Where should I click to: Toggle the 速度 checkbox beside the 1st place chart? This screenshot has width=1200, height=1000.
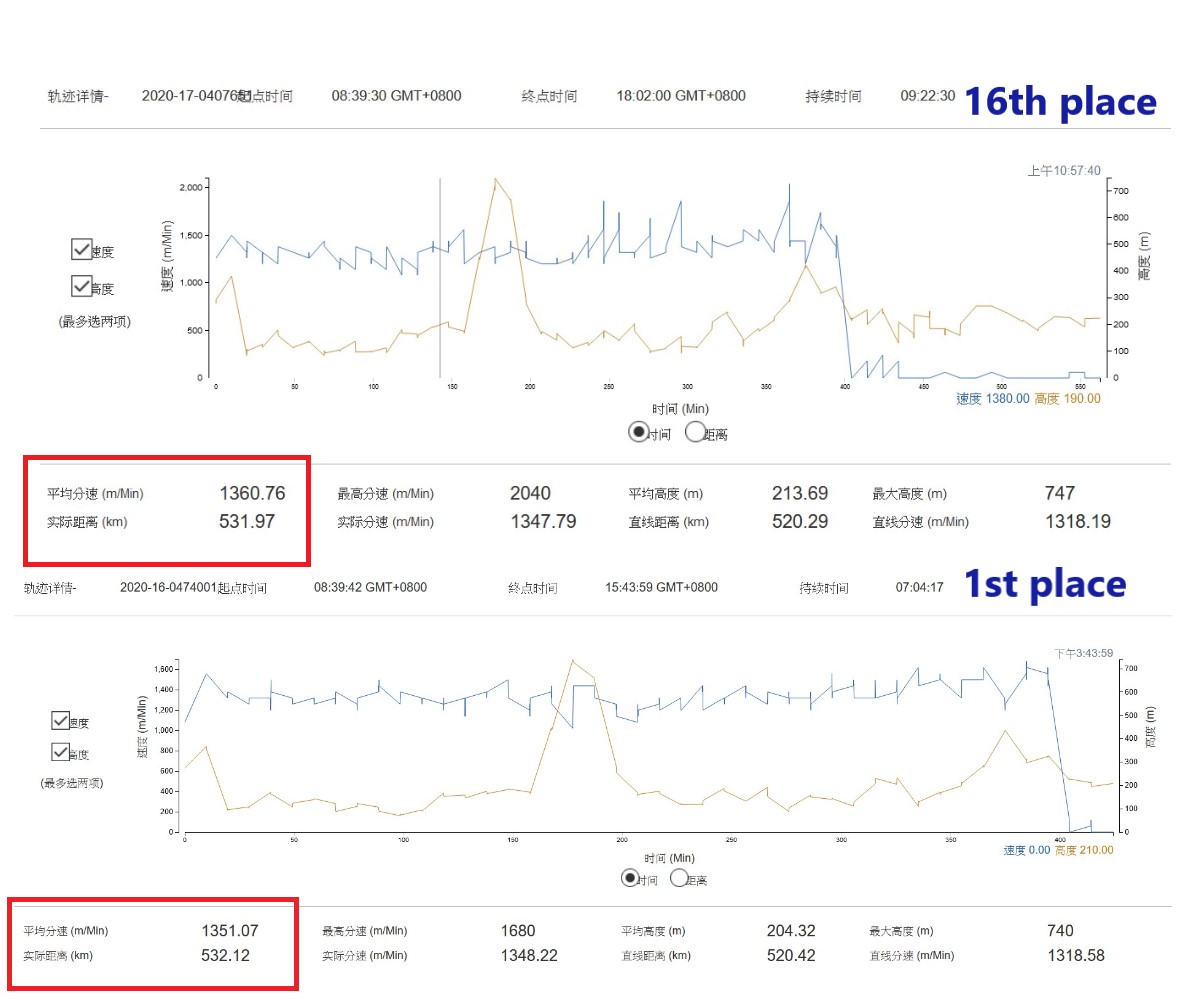tap(60, 721)
